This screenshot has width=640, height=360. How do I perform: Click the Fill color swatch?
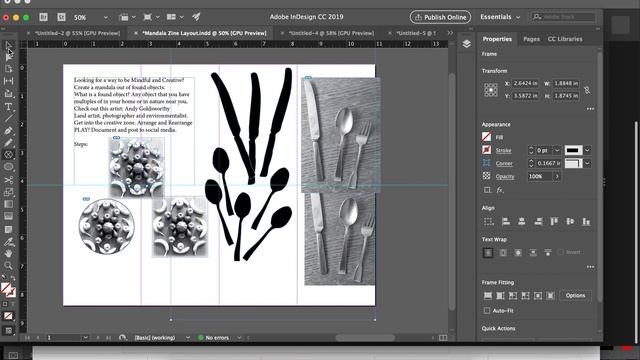pyautogui.click(x=487, y=137)
